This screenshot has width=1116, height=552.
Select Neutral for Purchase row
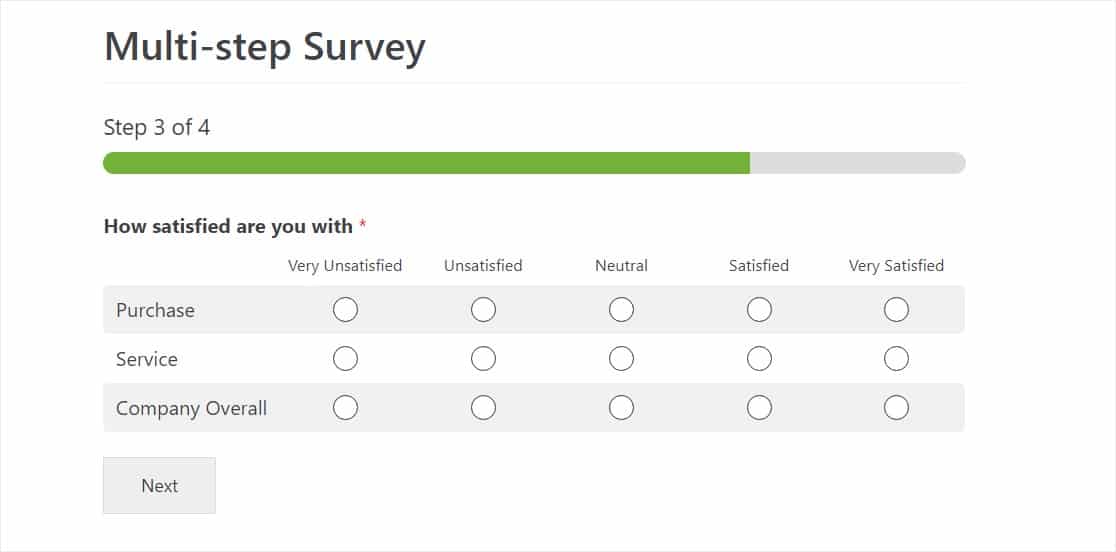pos(621,310)
